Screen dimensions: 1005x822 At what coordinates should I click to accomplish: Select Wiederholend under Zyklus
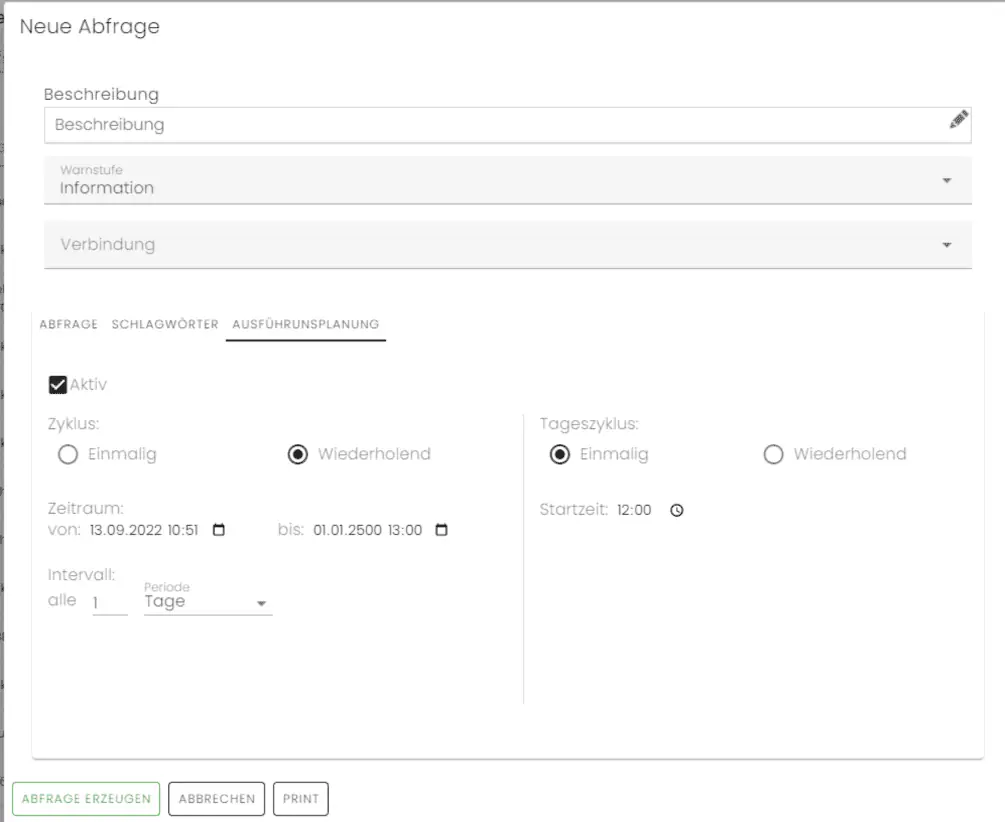297,455
